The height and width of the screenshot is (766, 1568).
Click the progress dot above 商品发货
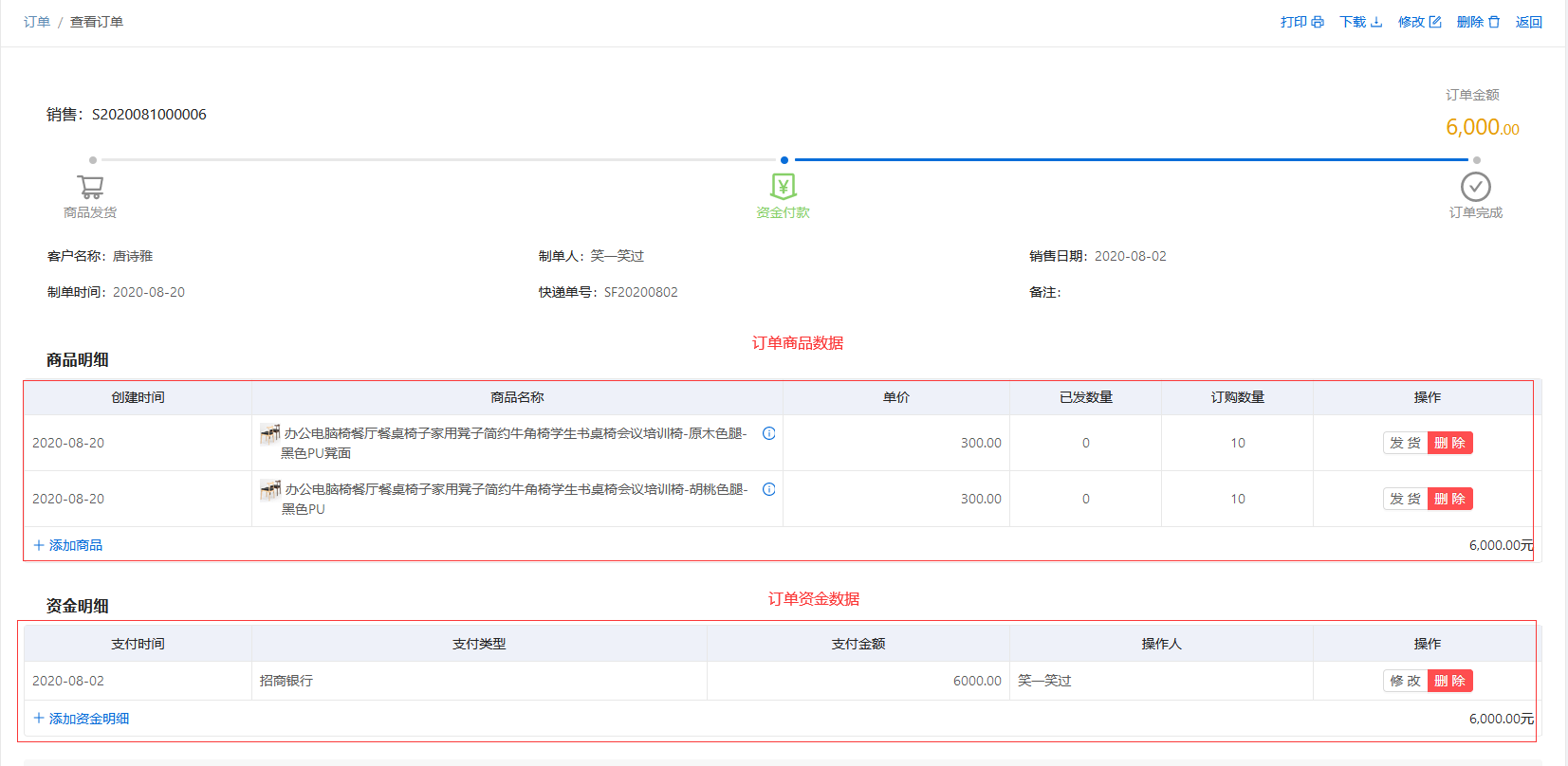click(x=93, y=160)
